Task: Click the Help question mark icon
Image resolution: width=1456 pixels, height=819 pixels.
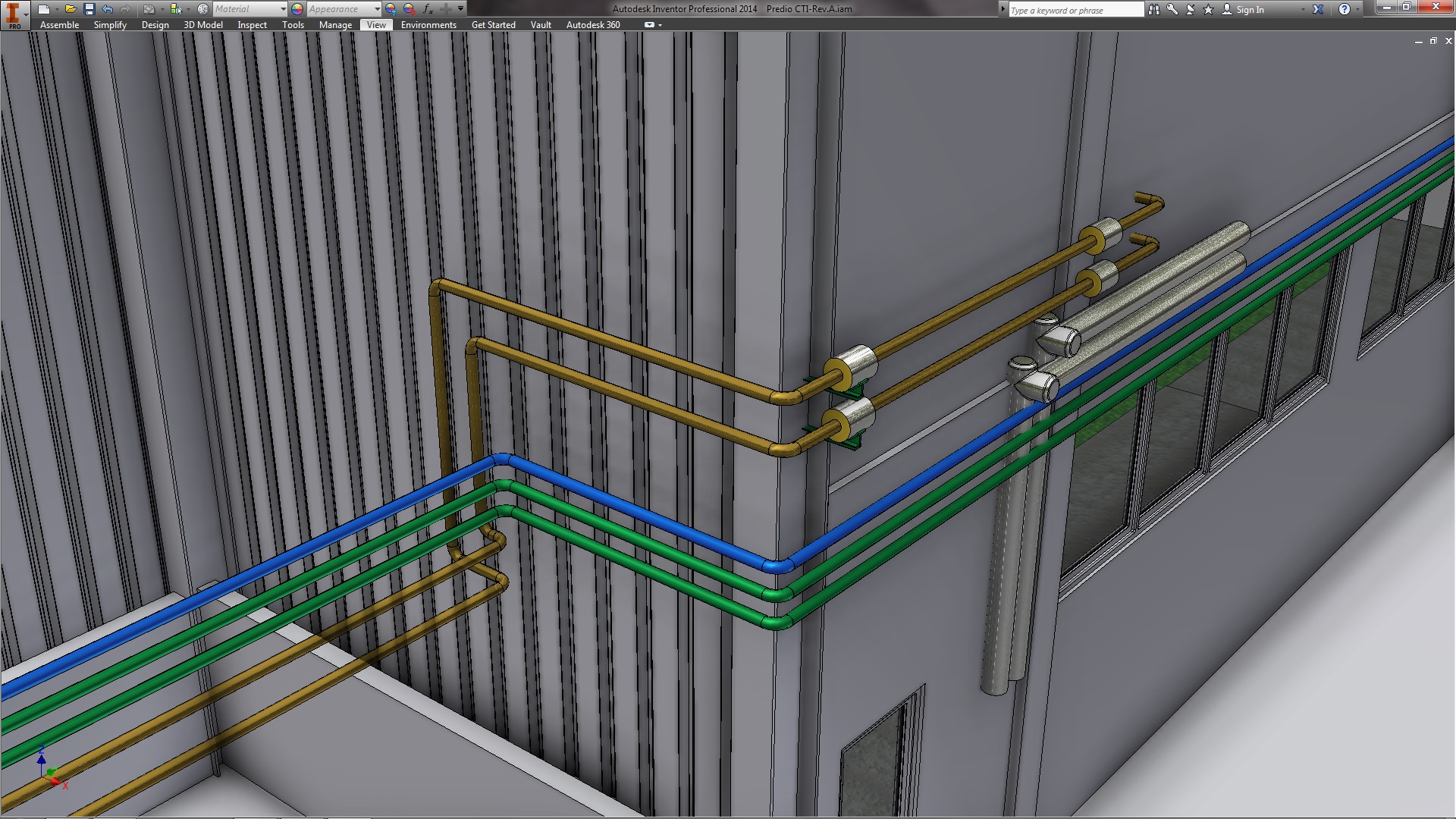Action: click(1344, 10)
